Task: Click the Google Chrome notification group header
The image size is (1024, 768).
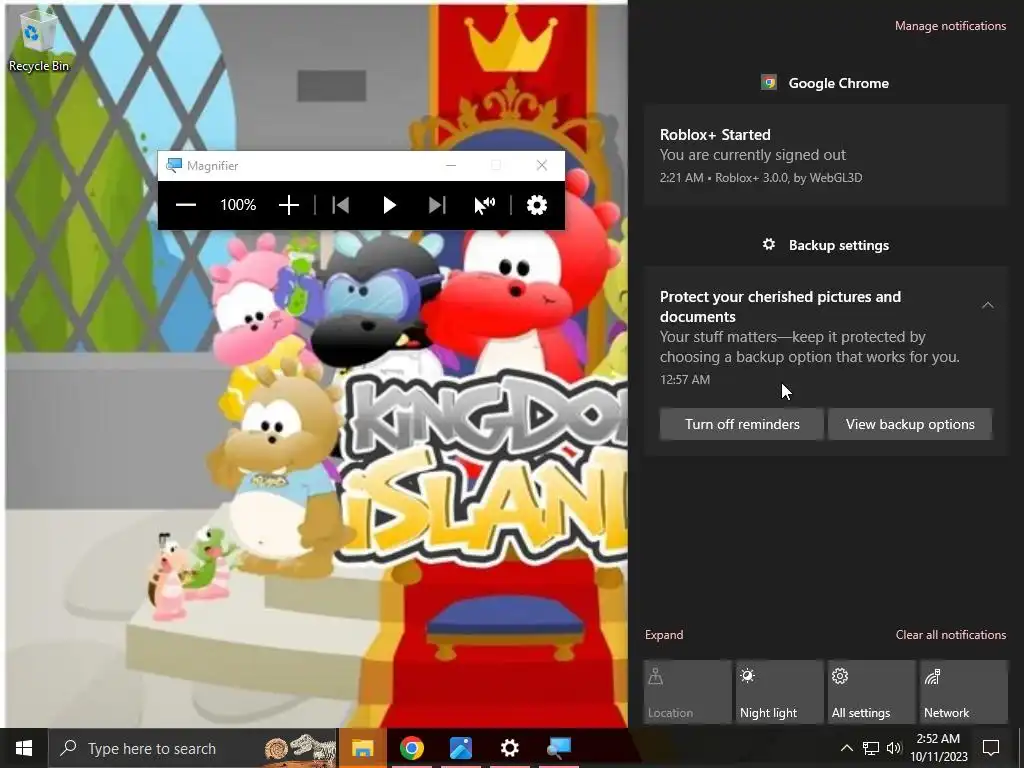Action: [825, 83]
